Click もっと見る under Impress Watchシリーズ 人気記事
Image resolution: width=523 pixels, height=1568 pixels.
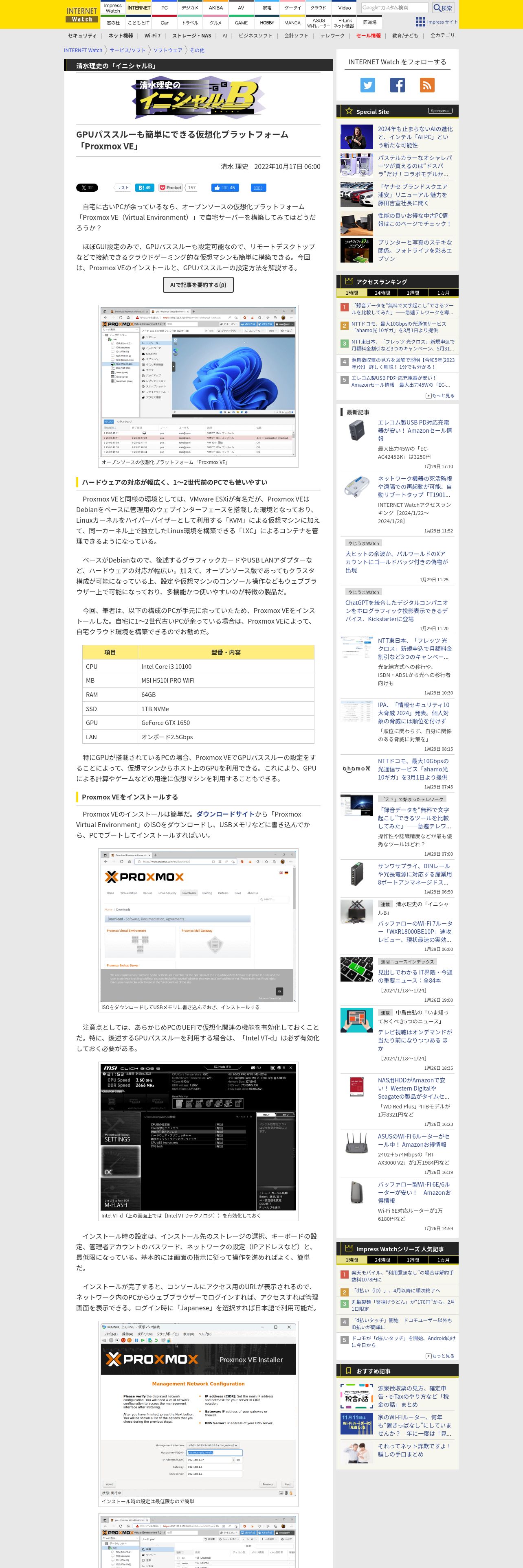tap(439, 1356)
